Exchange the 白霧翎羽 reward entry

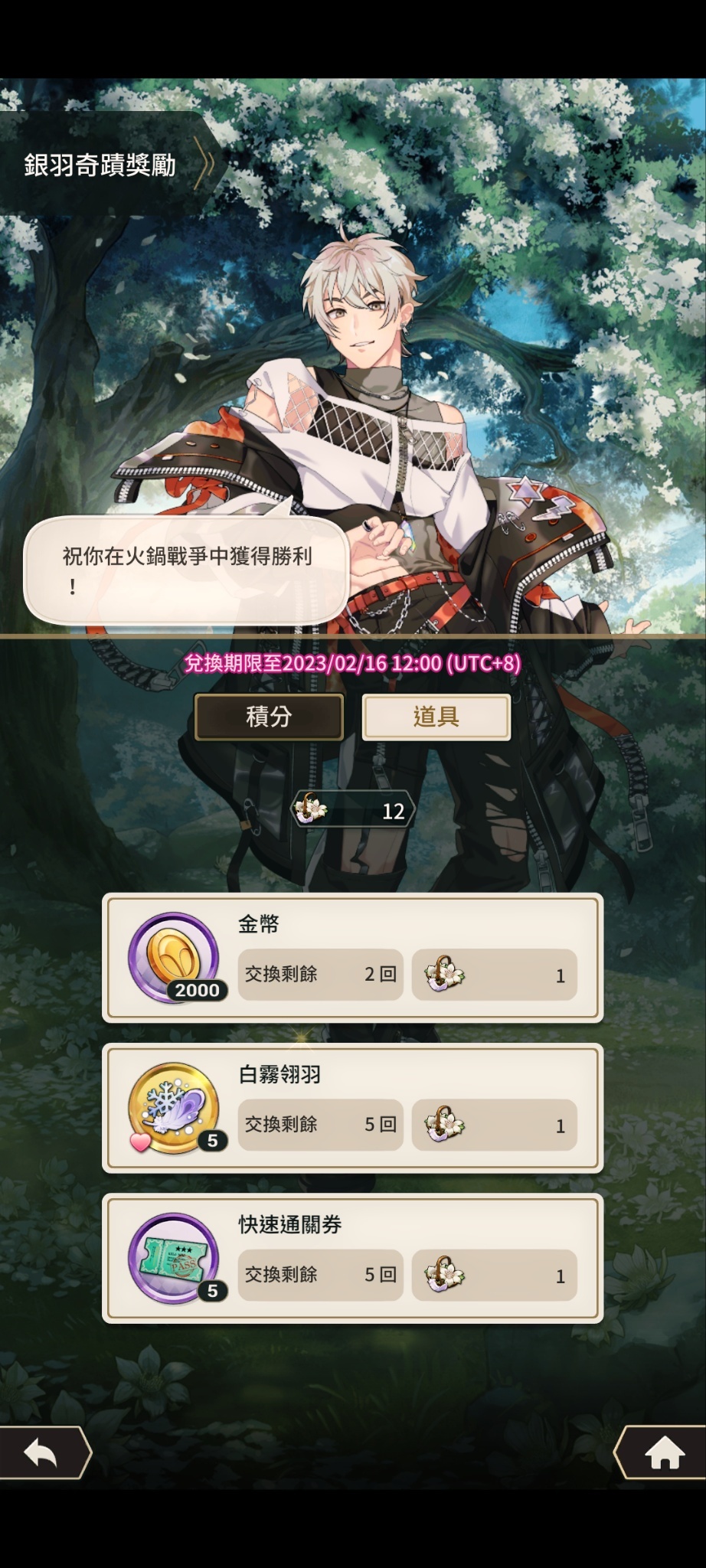click(x=353, y=1108)
